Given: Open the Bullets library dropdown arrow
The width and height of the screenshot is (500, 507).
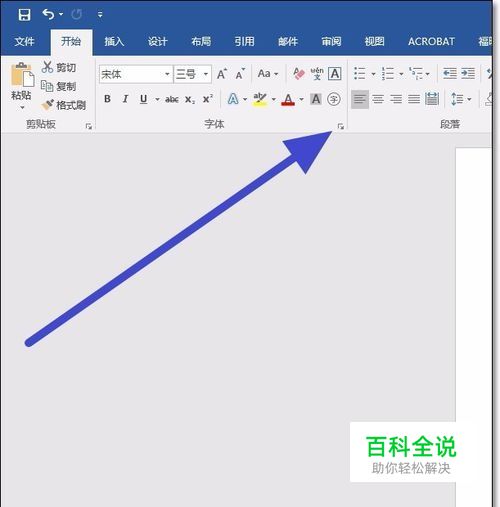Looking at the screenshot, I should tap(373, 74).
